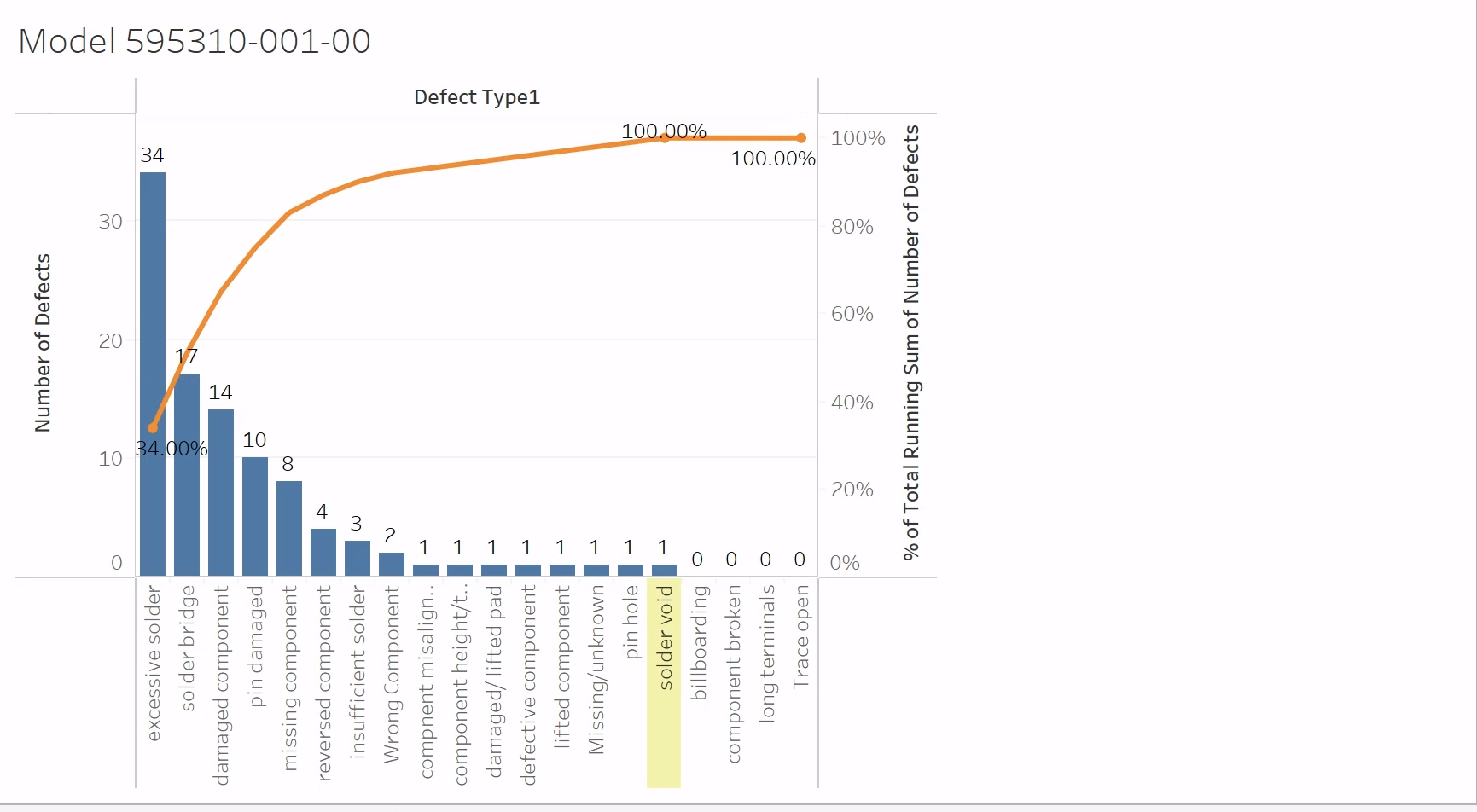Image resolution: width=1477 pixels, height=812 pixels.
Task: Select the billboarding axis label
Action: [699, 642]
